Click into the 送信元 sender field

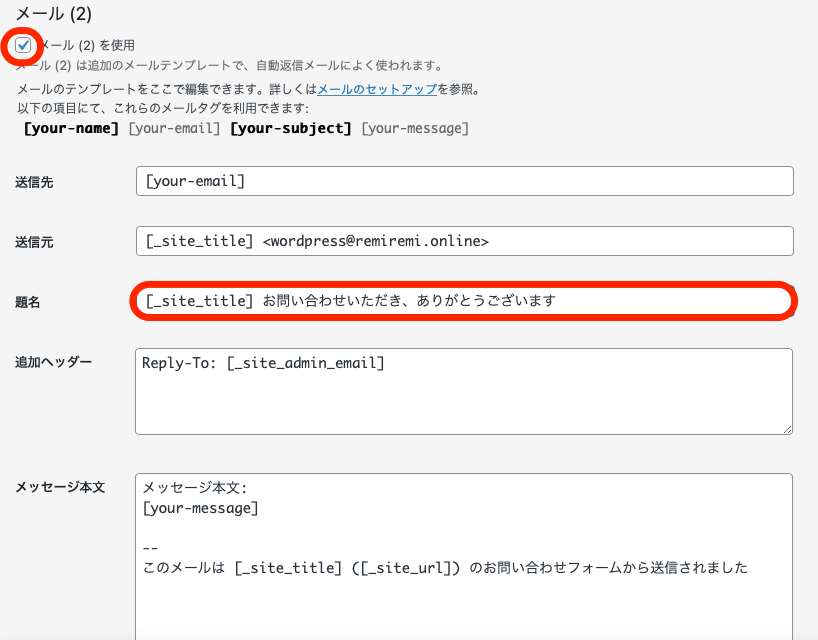[464, 241]
